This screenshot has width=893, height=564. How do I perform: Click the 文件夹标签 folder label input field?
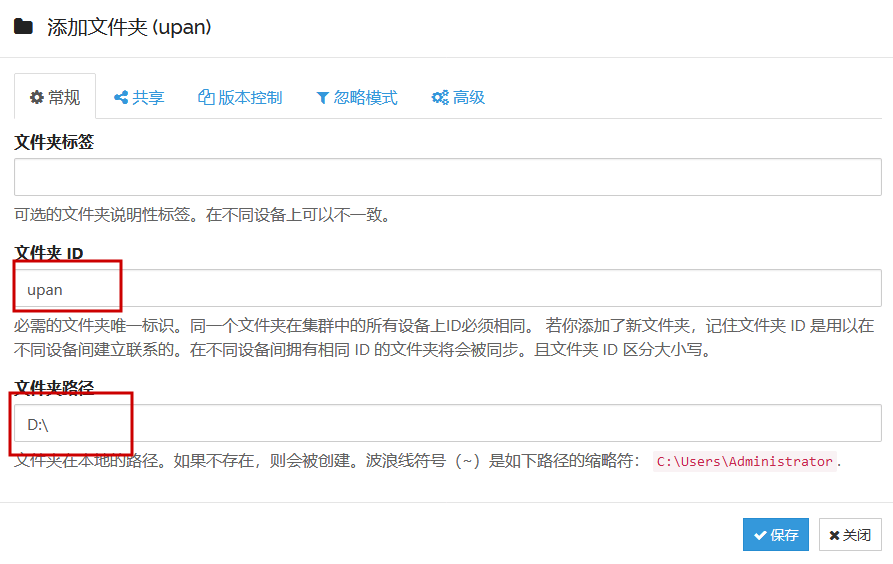click(448, 177)
